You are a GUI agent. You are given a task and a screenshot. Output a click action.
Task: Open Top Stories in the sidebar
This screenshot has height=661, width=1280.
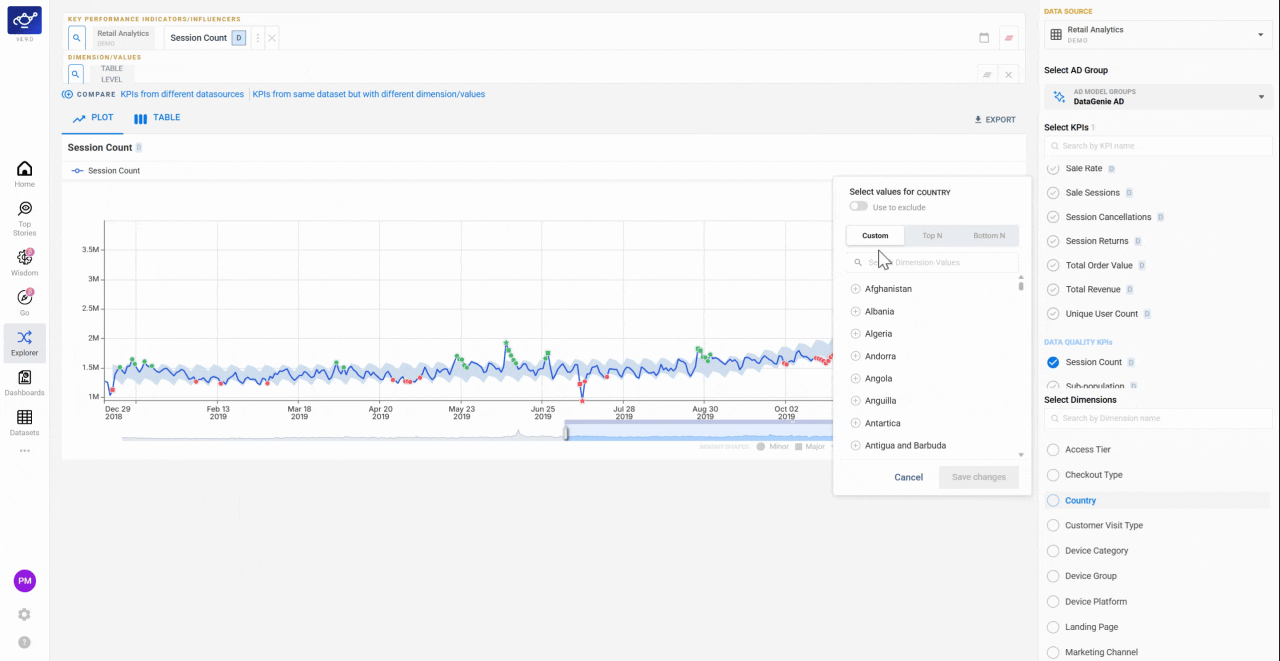coord(24,218)
